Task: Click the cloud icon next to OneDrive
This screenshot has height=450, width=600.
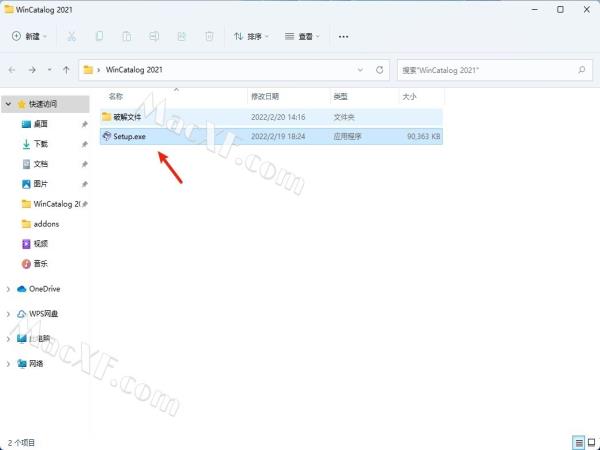Action: (21, 289)
